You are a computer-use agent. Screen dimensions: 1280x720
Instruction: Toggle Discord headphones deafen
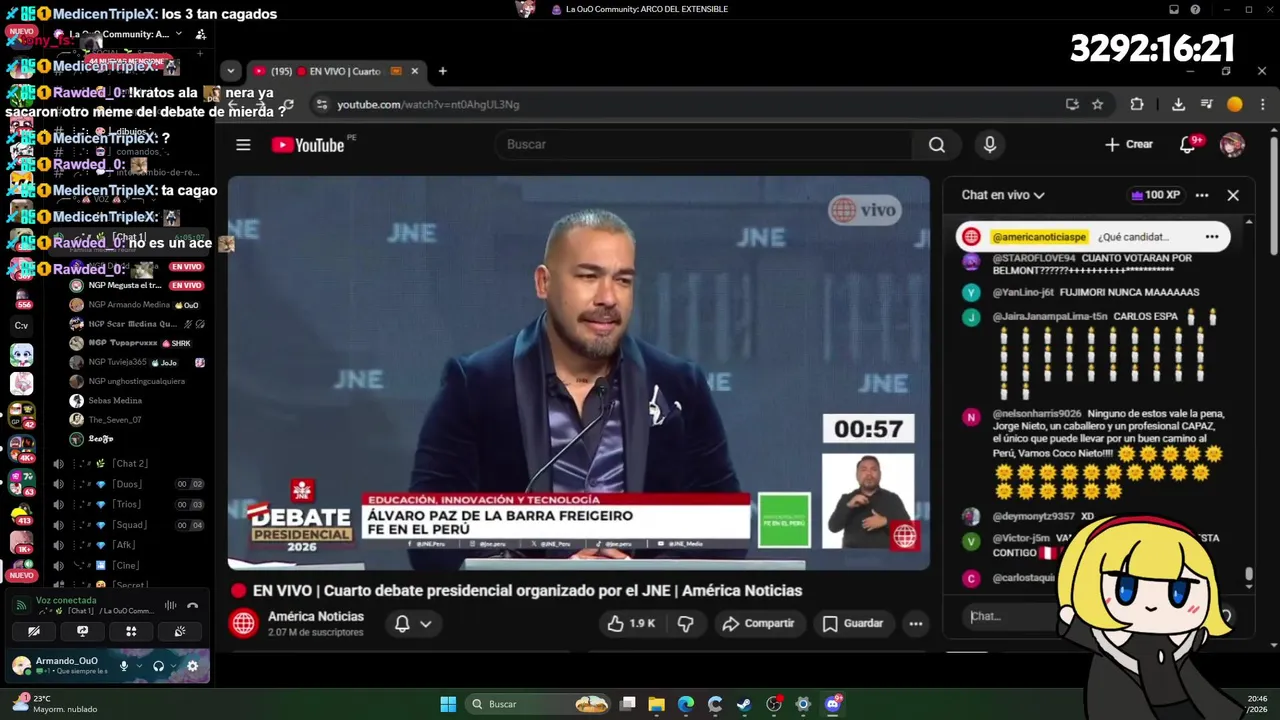click(158, 666)
